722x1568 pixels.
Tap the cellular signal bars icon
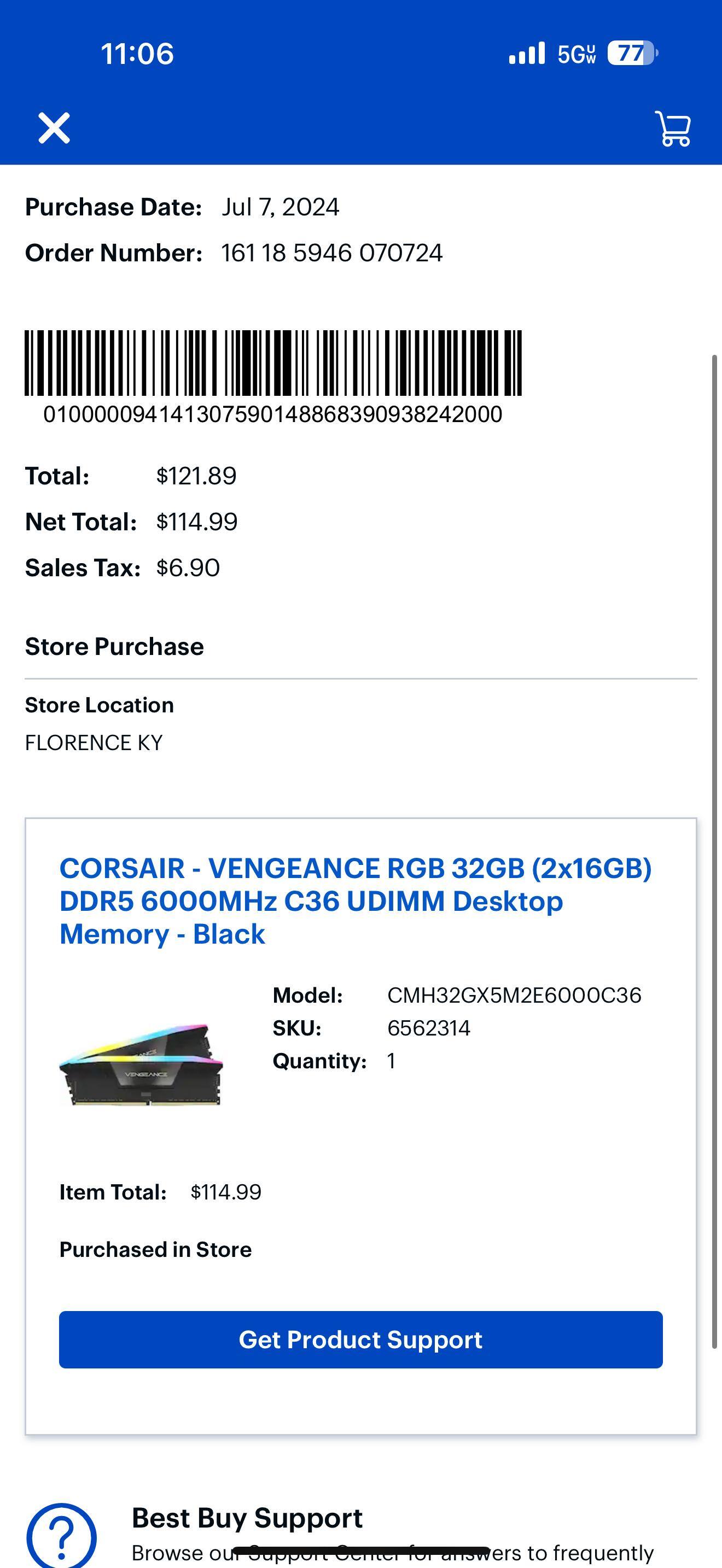pyautogui.click(x=527, y=54)
